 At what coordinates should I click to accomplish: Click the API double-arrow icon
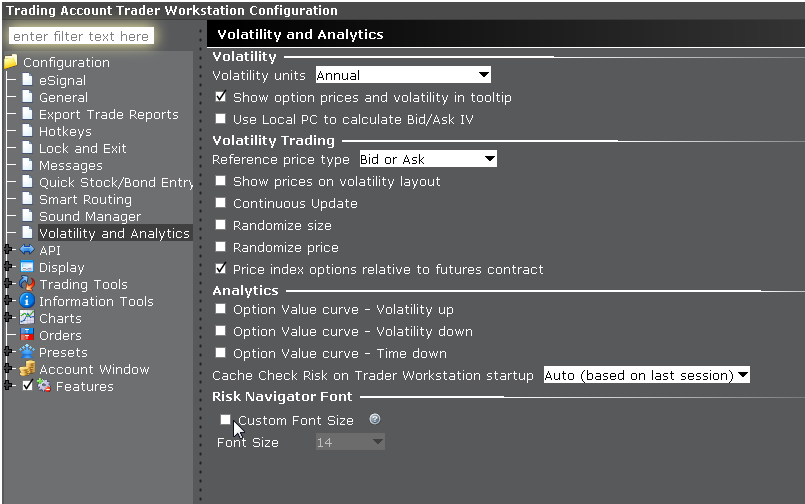point(27,250)
